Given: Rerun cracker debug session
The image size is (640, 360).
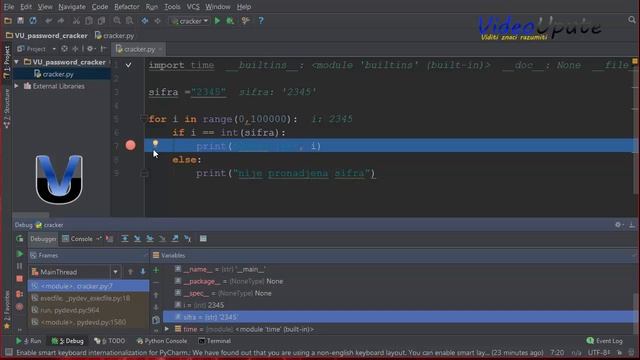Looking at the screenshot, I should point(20,239).
